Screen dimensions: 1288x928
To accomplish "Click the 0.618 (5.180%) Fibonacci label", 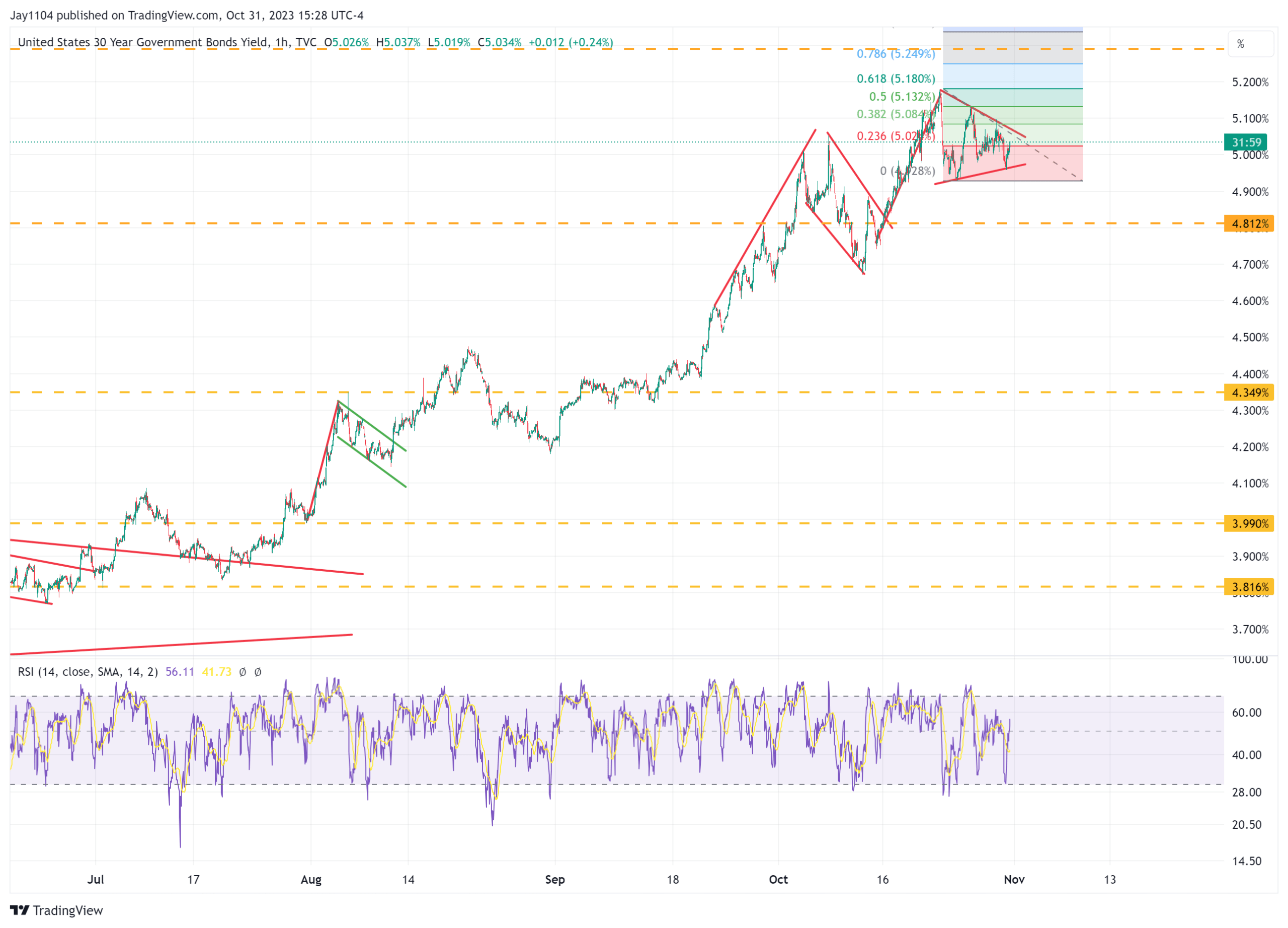I will 896,79.
